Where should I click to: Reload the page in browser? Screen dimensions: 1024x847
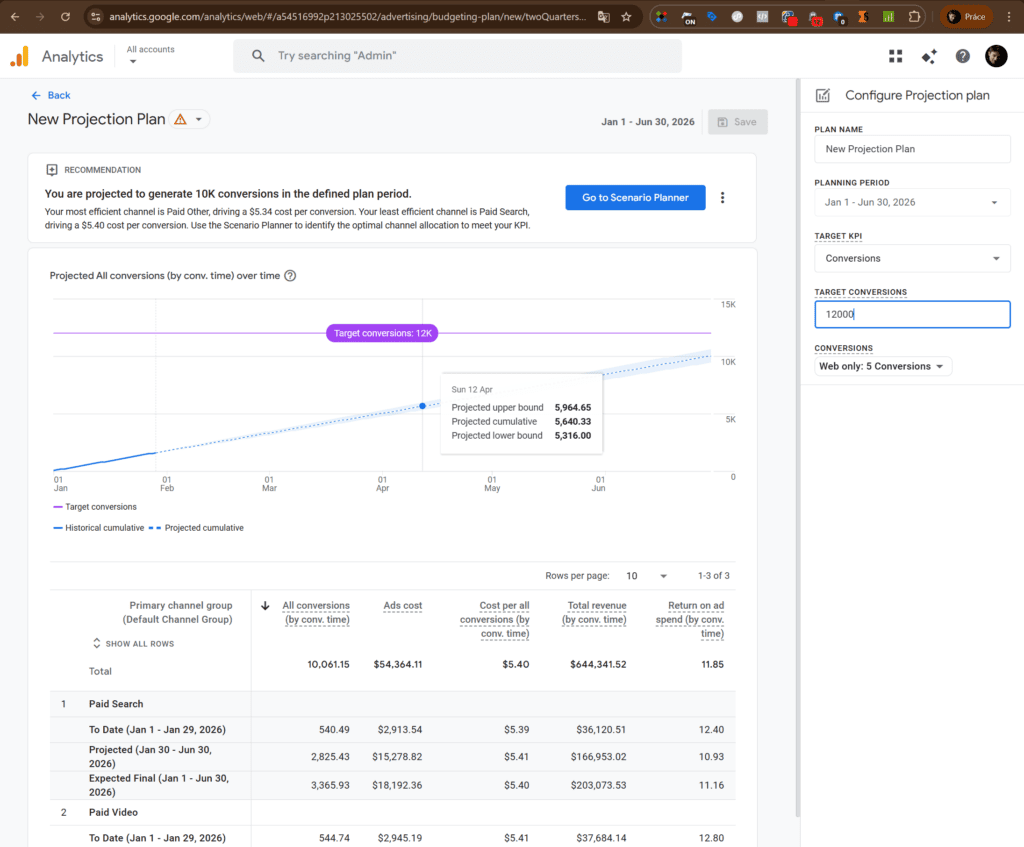coord(65,17)
